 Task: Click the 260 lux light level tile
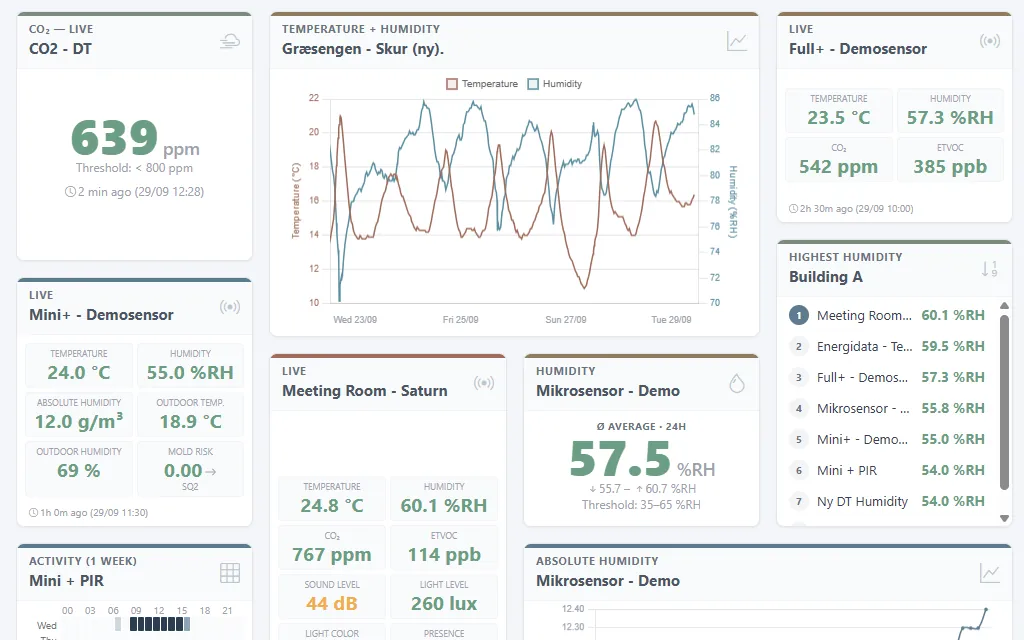(443, 596)
